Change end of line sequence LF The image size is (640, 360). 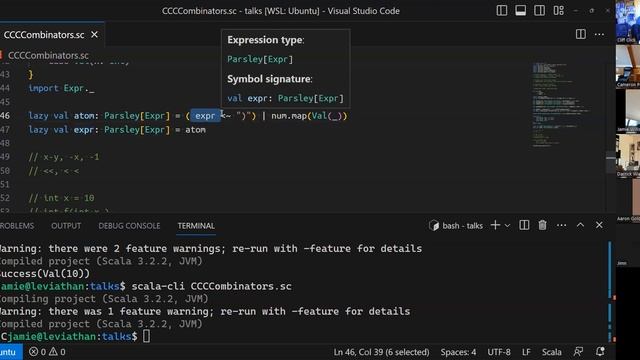click(x=526, y=352)
